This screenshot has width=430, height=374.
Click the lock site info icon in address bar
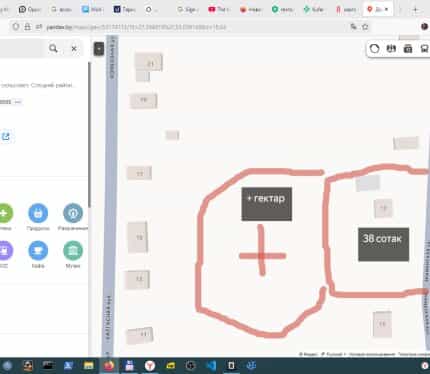[27, 27]
